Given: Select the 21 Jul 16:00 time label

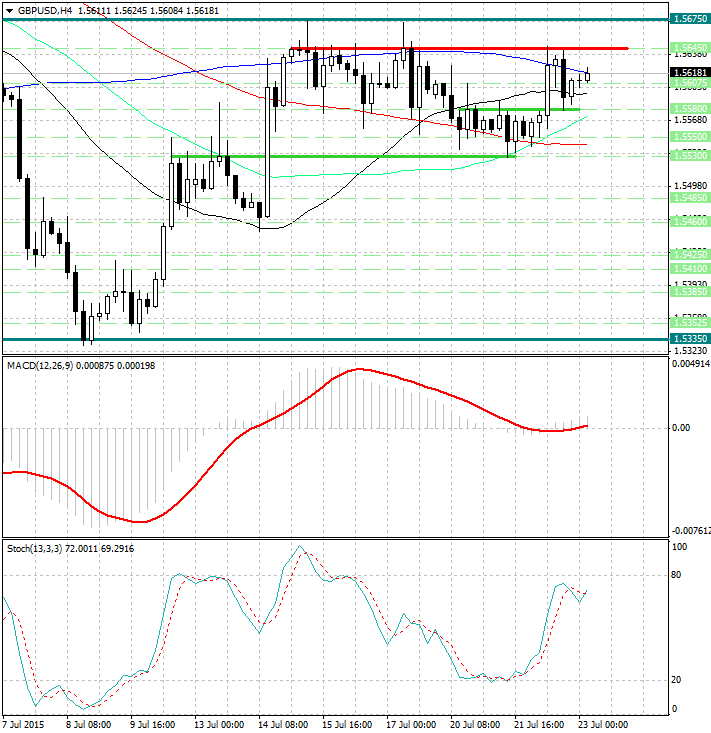Looking at the screenshot, I should tap(539, 725).
